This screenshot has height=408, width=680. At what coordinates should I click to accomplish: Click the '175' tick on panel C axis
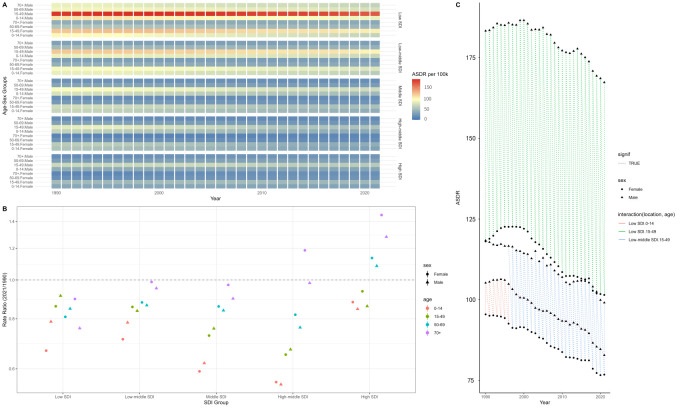[471, 58]
